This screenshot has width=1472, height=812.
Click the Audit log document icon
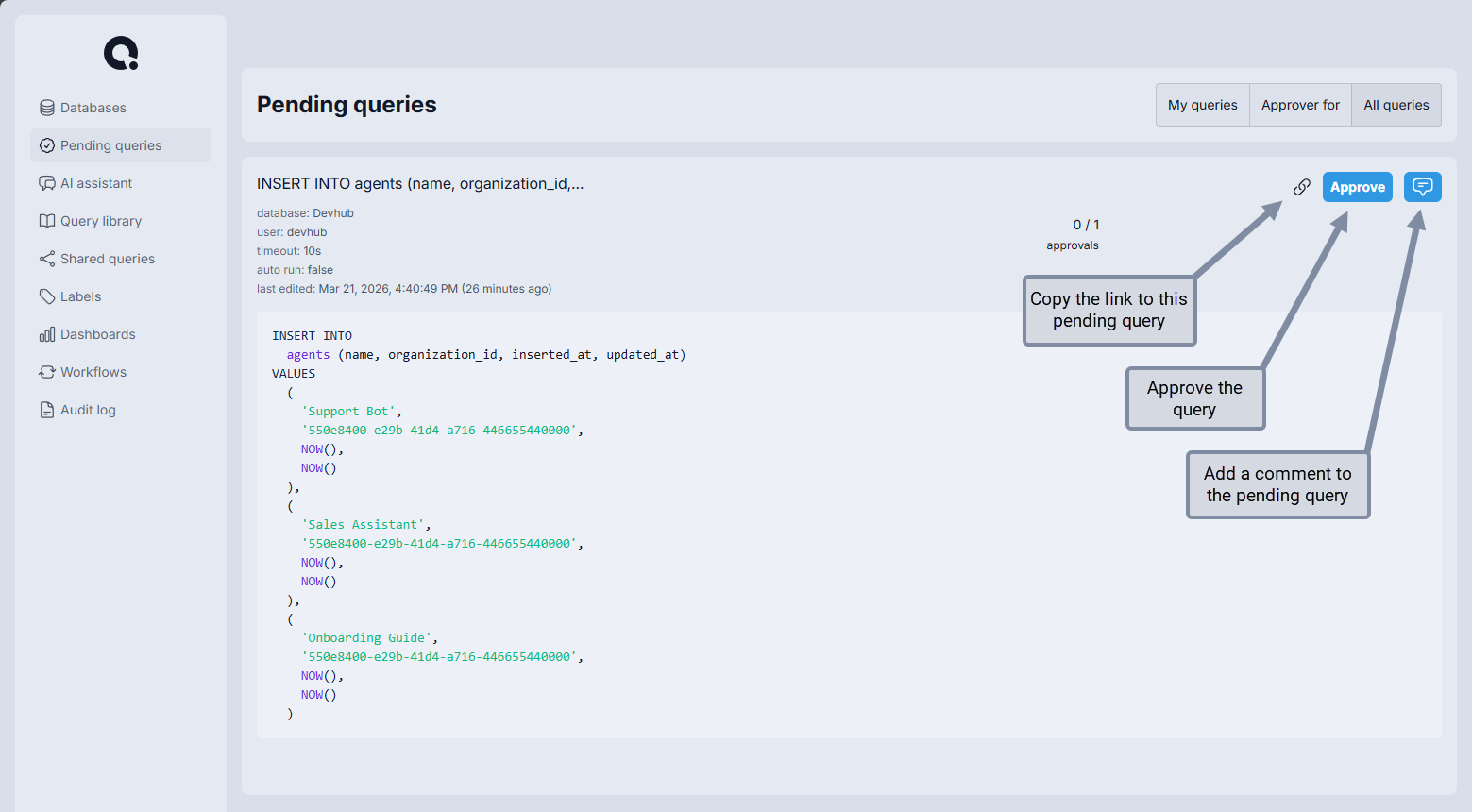coord(47,410)
